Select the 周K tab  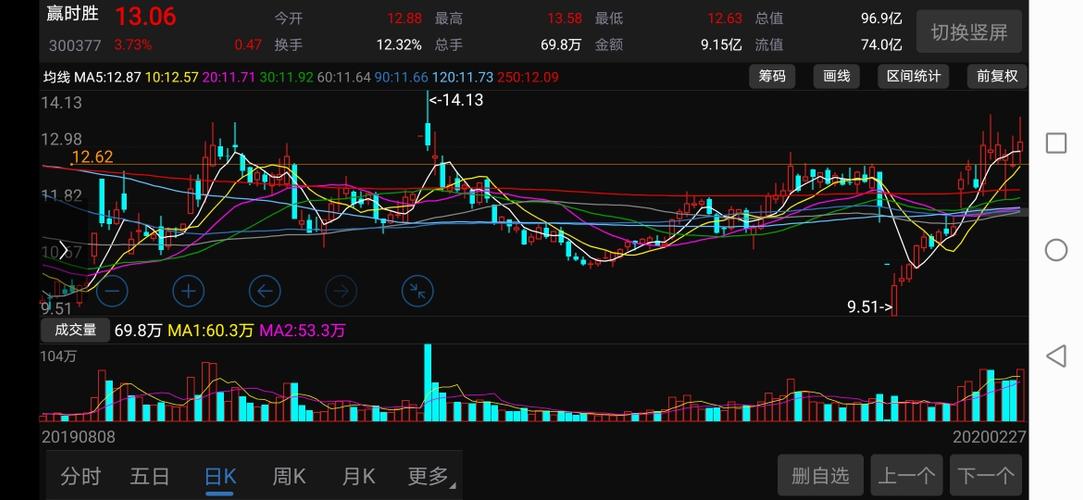(x=289, y=477)
